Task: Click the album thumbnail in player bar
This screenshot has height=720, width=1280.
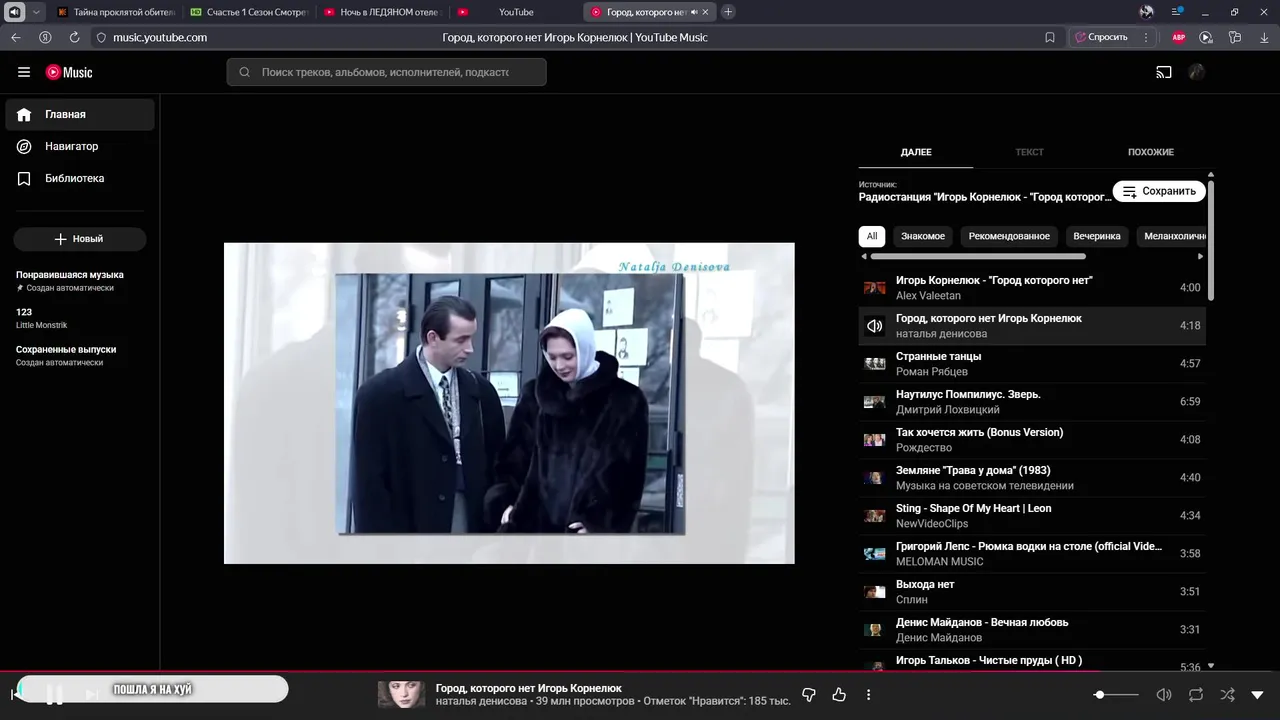Action: pos(401,695)
